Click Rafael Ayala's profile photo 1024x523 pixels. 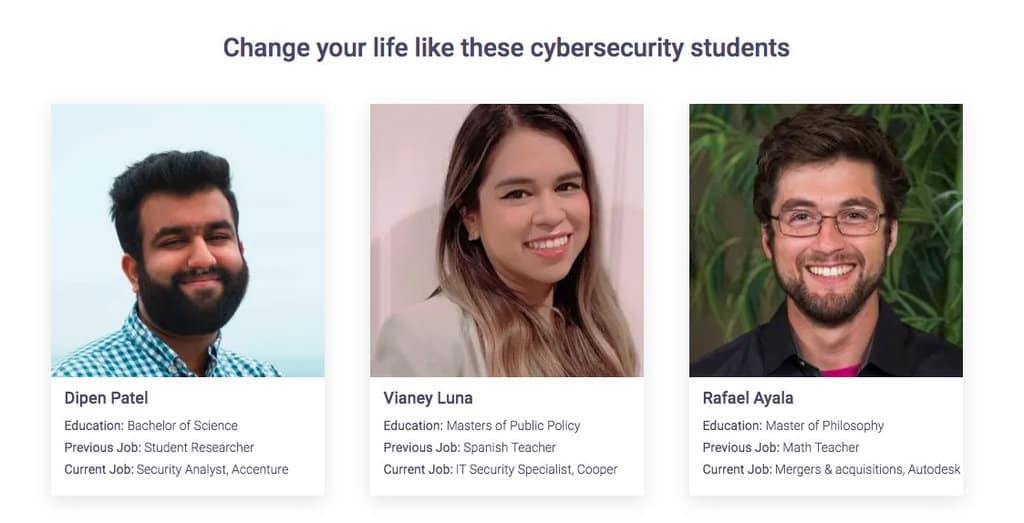pyautogui.click(x=825, y=240)
